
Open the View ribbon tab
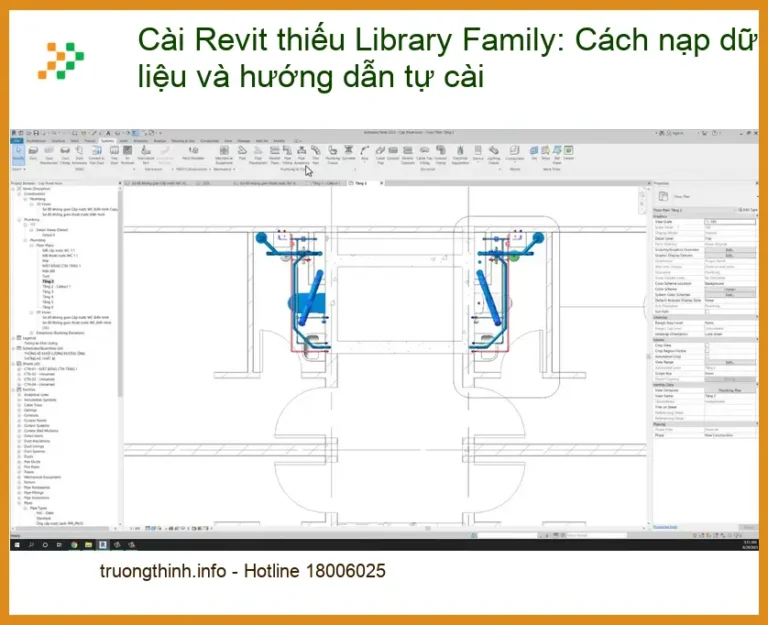click(x=228, y=141)
